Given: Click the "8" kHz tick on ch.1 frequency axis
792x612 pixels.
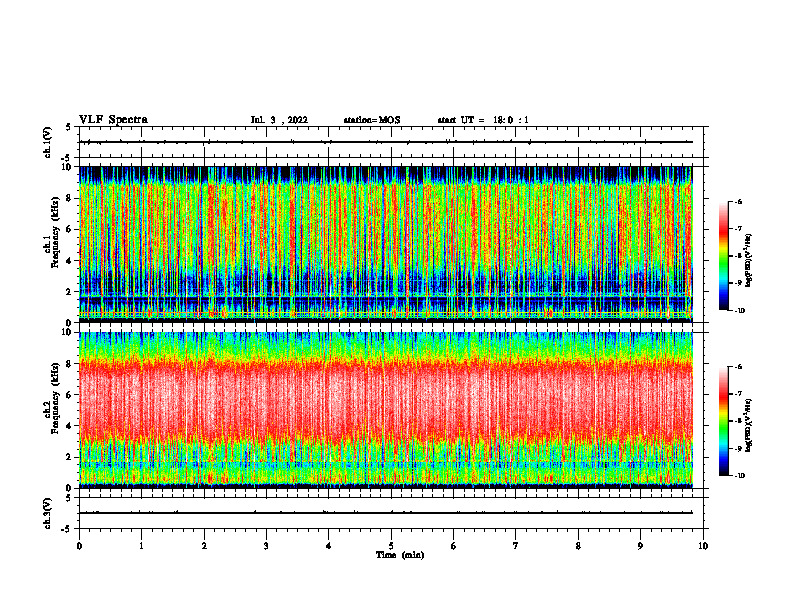Looking at the screenshot, I should (70, 198).
